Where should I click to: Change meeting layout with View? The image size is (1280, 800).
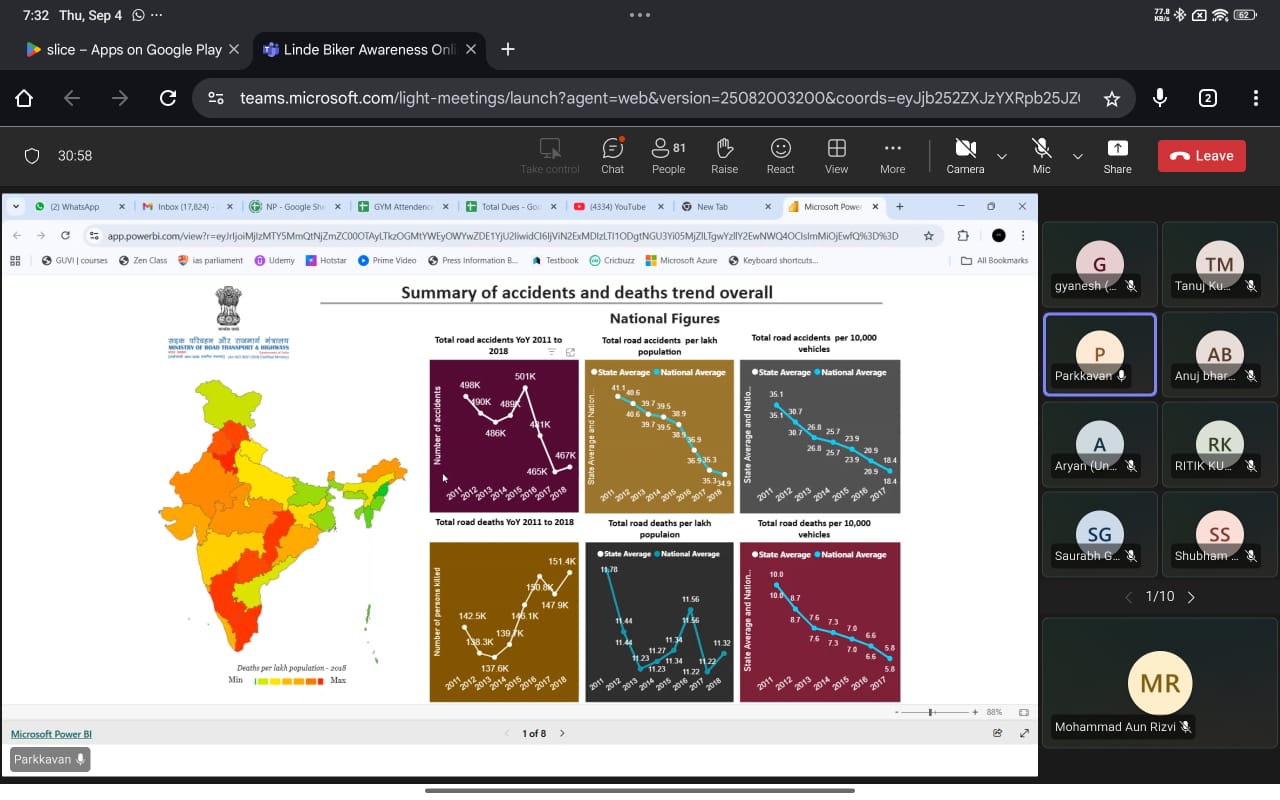pyautogui.click(x=836, y=155)
